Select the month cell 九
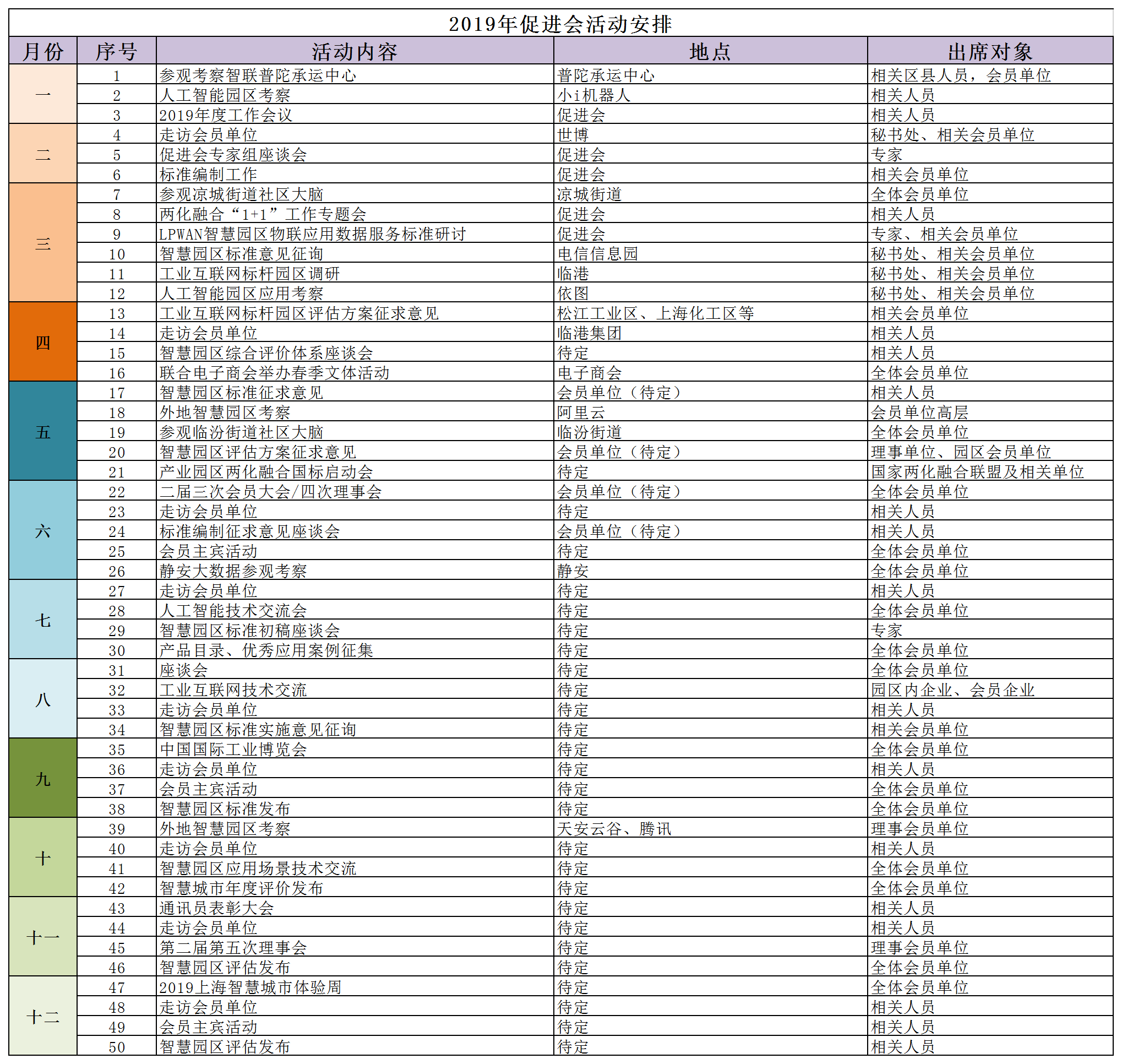The image size is (1122, 1064). pyautogui.click(x=43, y=778)
